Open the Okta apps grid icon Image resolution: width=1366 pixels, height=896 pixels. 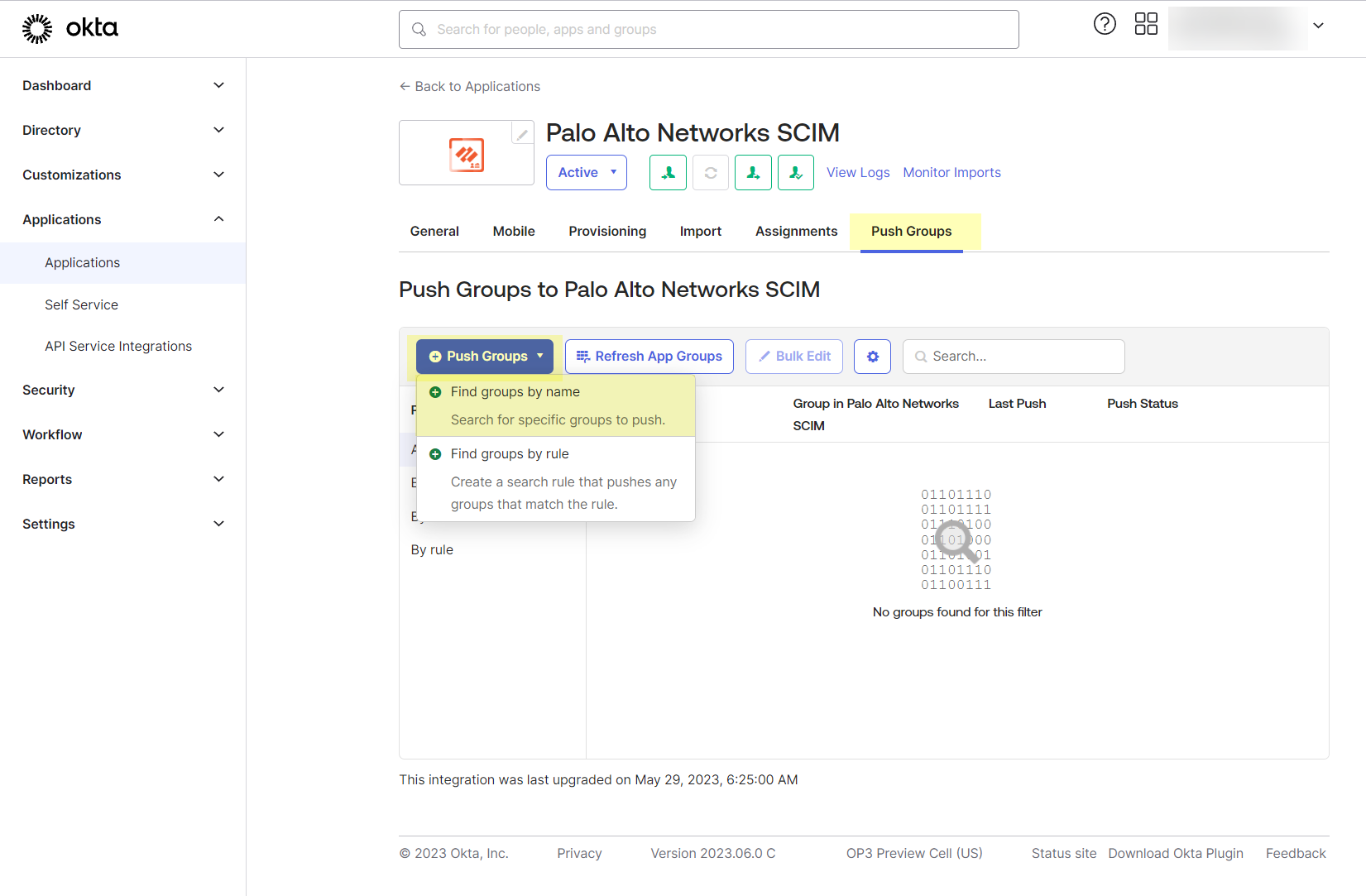1146,24
